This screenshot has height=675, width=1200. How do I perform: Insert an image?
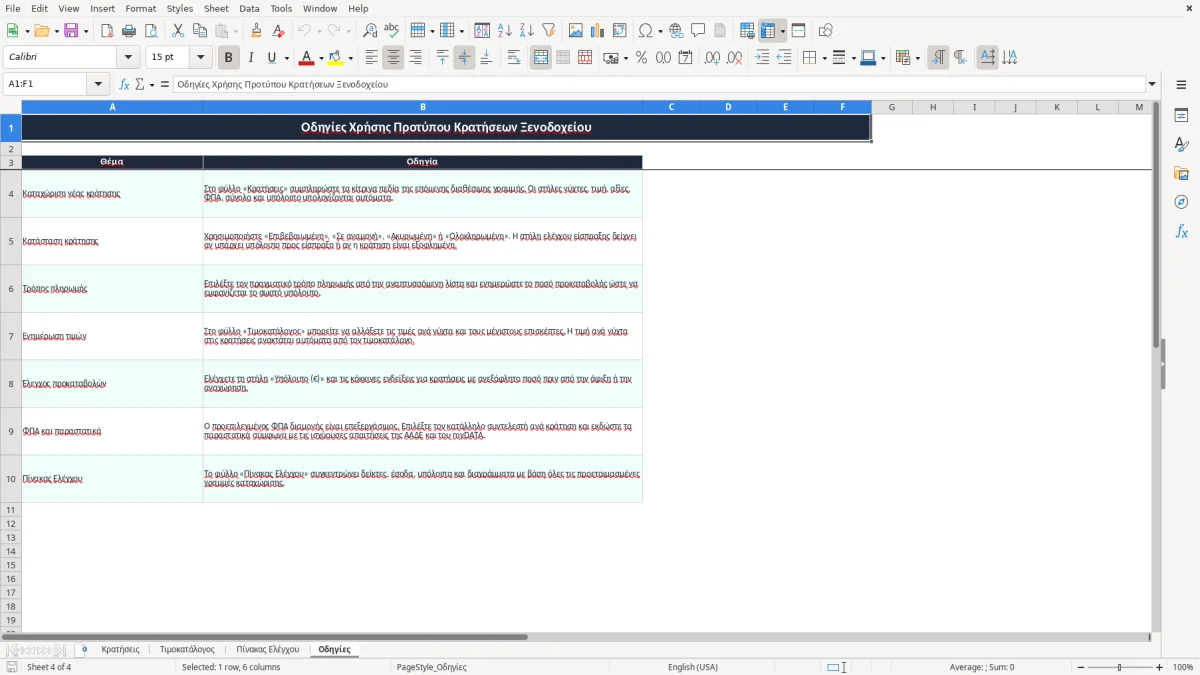coord(577,31)
